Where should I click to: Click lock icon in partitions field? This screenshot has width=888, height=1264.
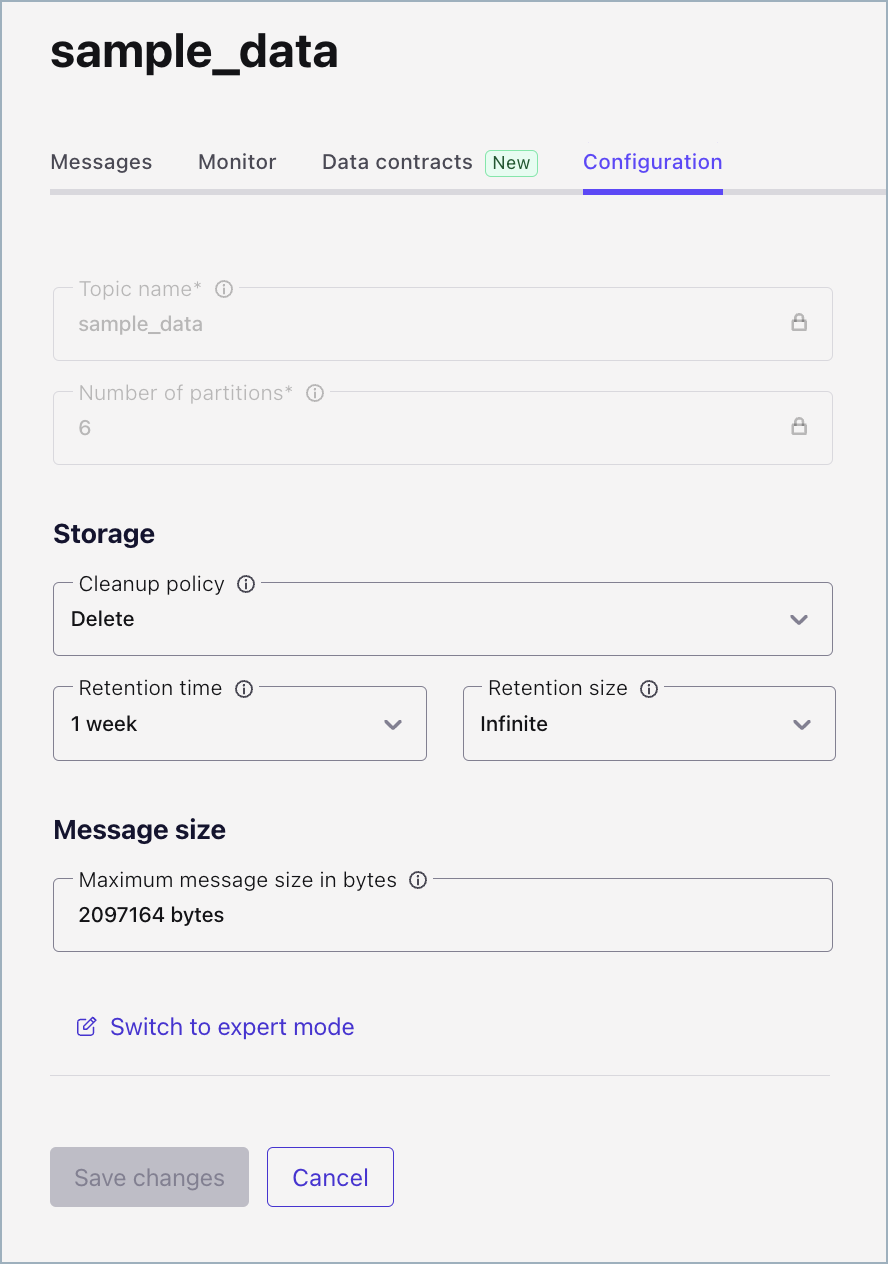799,427
